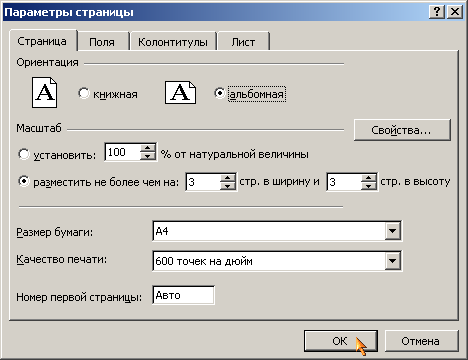The image size is (468, 360).
Task: Click the portrait page orientation icon
Action: coord(44,92)
